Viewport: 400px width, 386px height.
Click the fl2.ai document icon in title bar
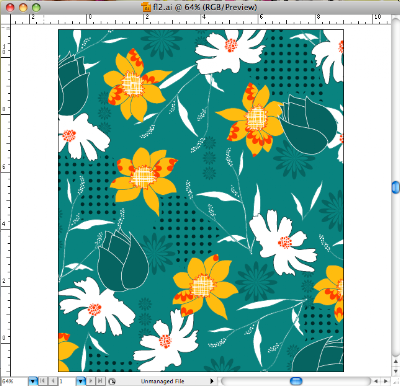click(146, 7)
